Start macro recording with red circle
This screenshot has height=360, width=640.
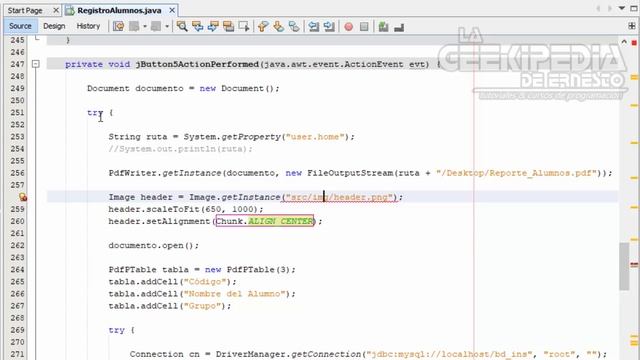[349, 27]
